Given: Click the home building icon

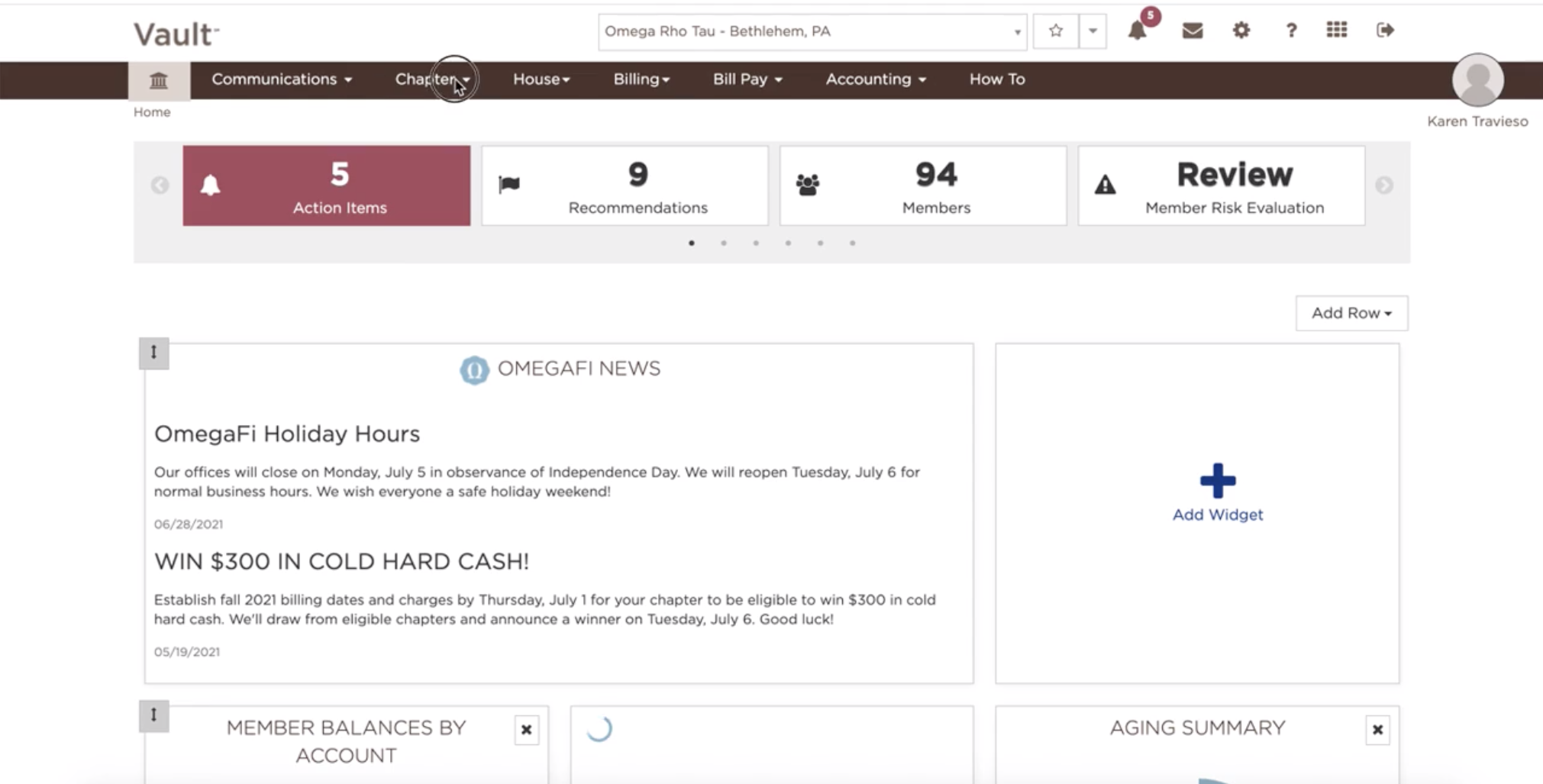Looking at the screenshot, I should (159, 80).
